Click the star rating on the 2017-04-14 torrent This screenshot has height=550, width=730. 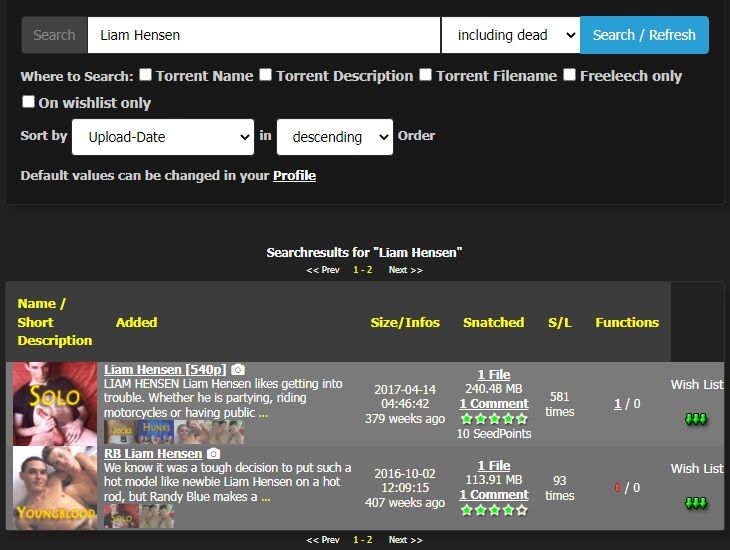(493, 419)
